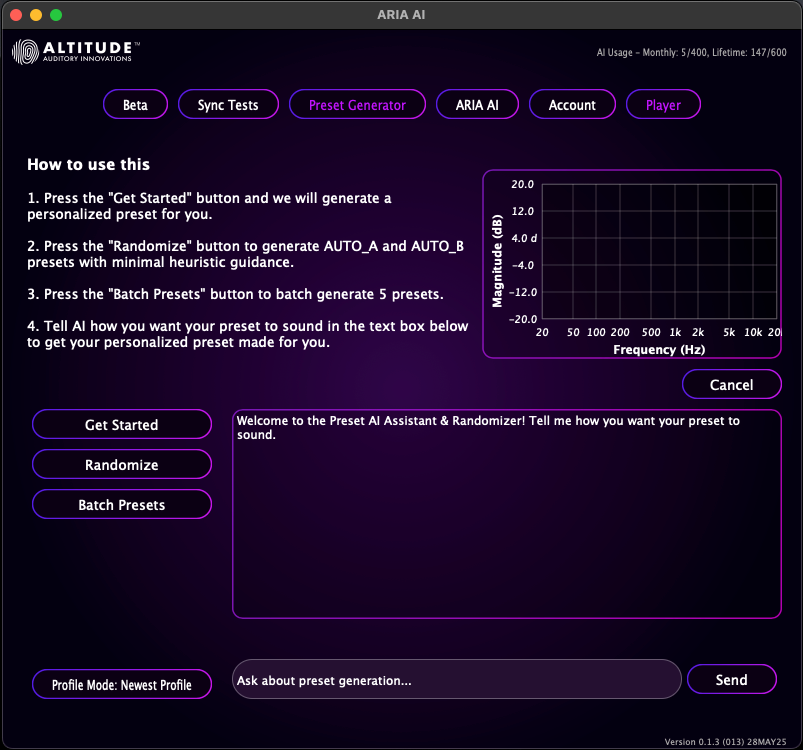Click the -20.0 dB tick label
Screen dimensions: 803x750
tap(522, 319)
